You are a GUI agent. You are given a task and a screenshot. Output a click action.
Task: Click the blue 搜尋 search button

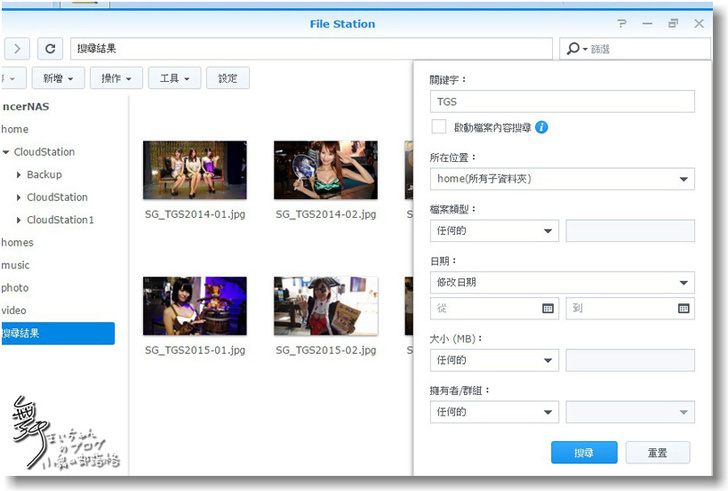click(584, 452)
